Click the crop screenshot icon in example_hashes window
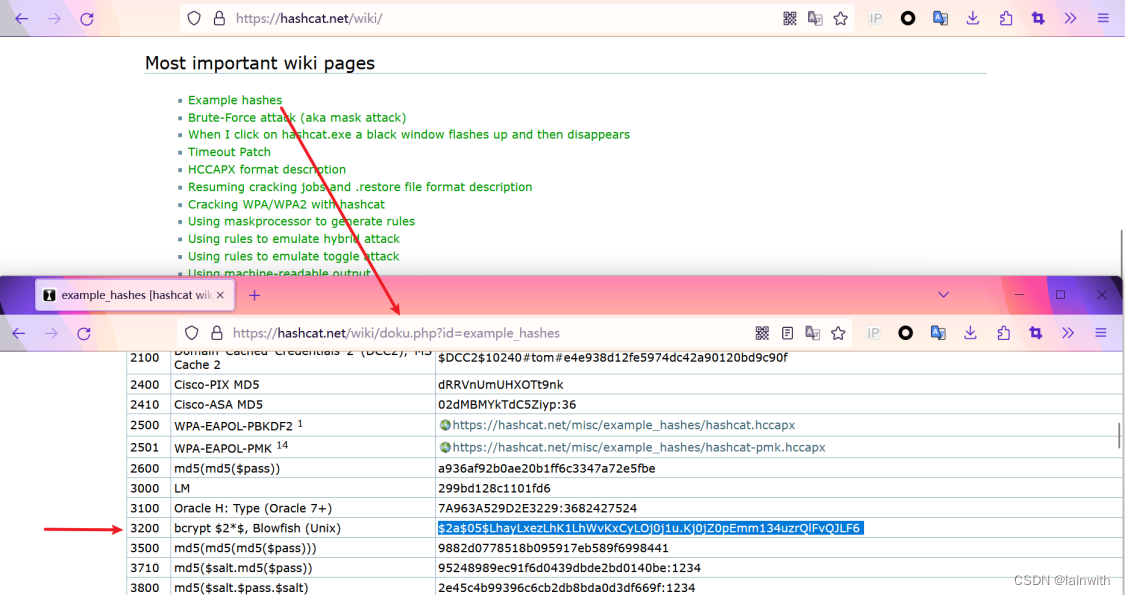 coord(1035,333)
